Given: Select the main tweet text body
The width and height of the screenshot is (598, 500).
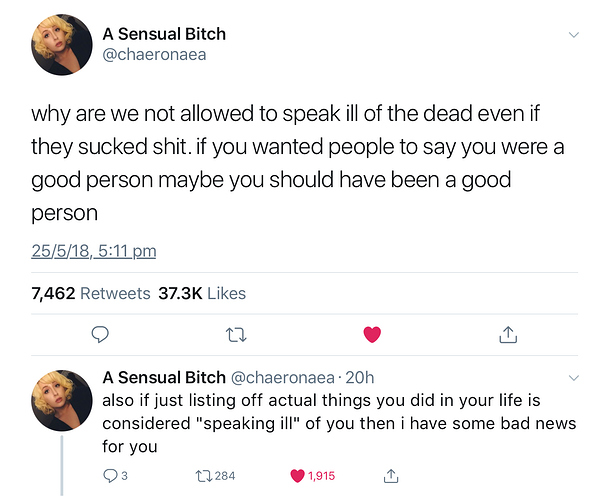Looking at the screenshot, I should [297, 163].
